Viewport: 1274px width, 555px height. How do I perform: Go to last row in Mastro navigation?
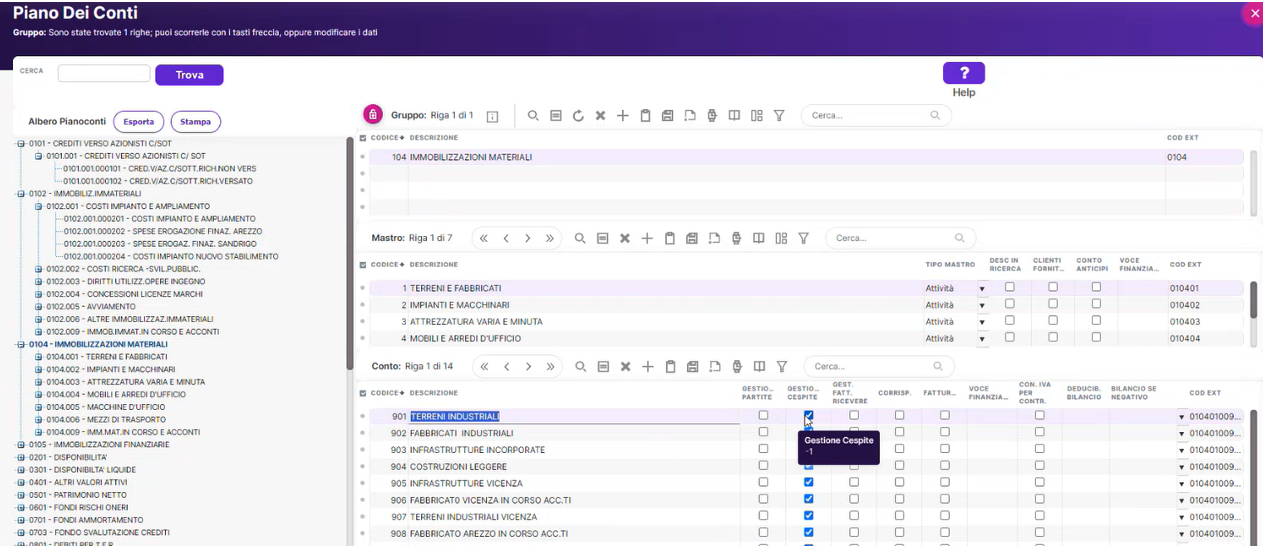pos(550,238)
